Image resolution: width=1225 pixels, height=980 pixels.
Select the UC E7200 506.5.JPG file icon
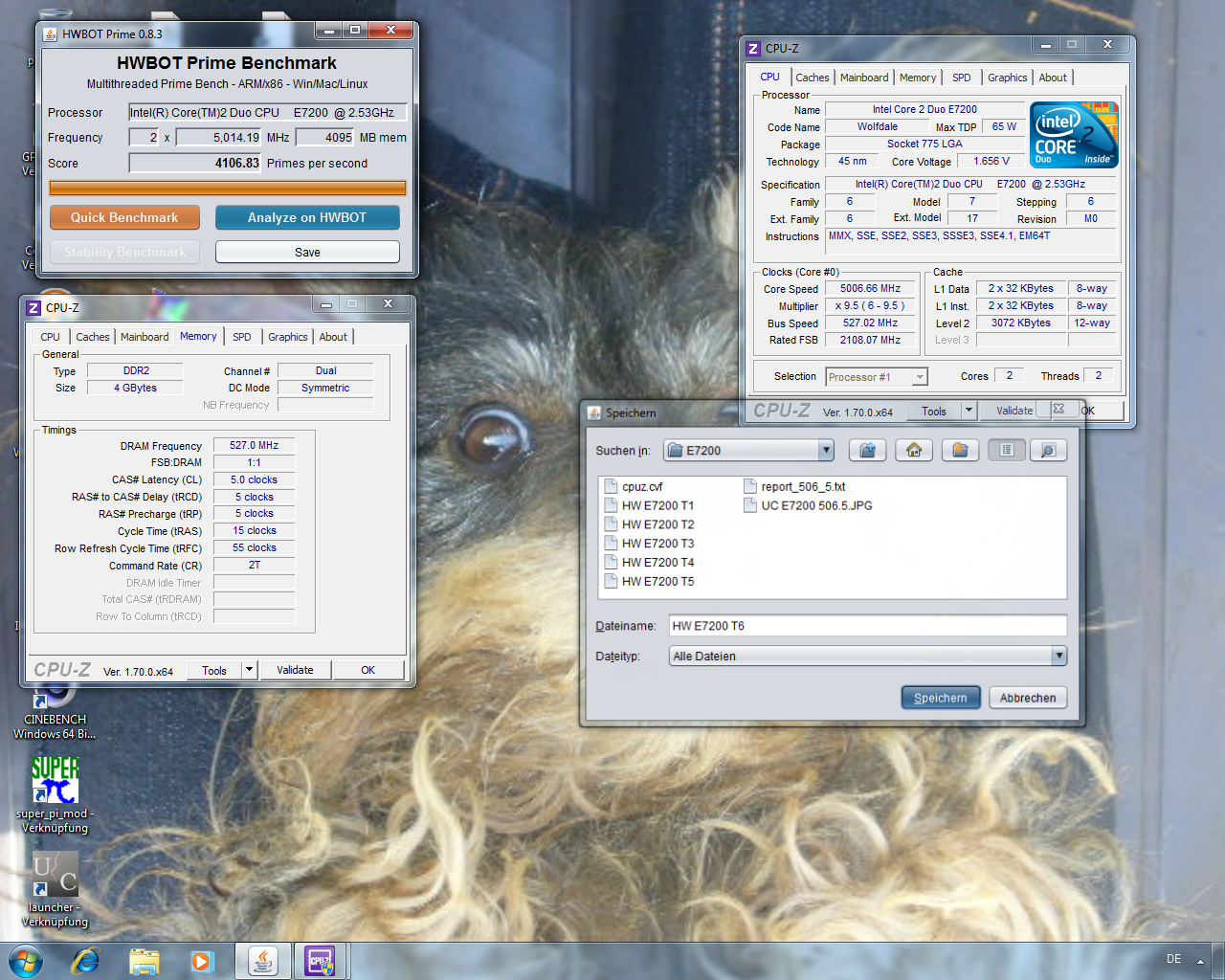750,505
